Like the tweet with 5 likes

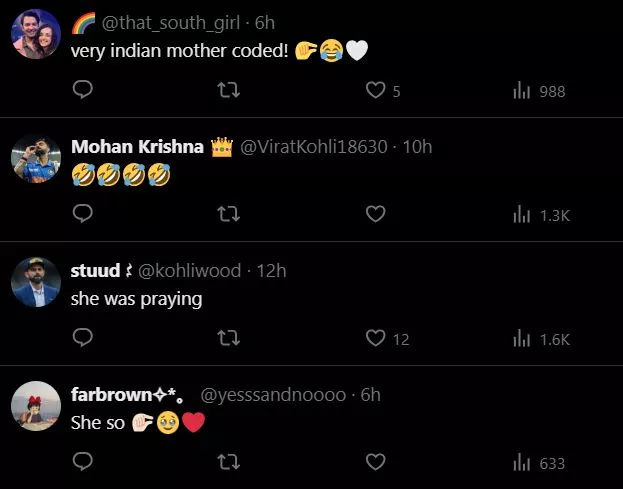point(375,90)
